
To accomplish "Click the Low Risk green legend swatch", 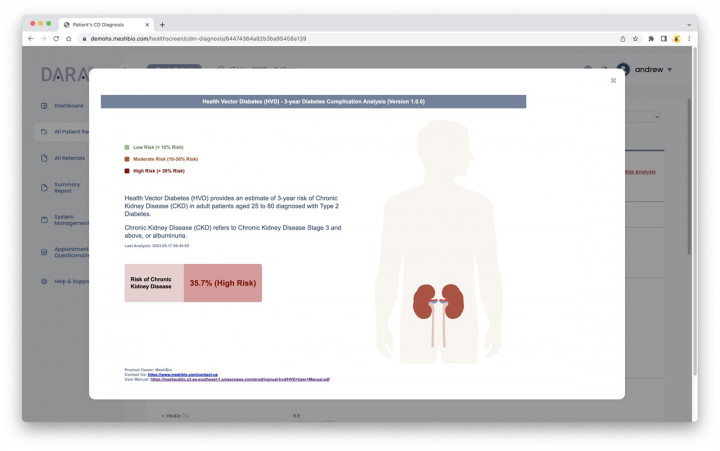I will (x=127, y=147).
